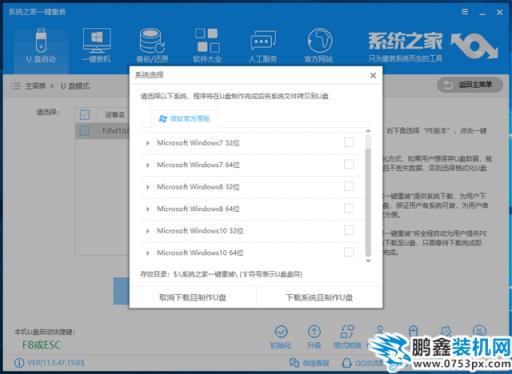Open the U盘启动 tool in top toolbar
Image resolution: width=512 pixels, height=374 pixels.
(41, 46)
